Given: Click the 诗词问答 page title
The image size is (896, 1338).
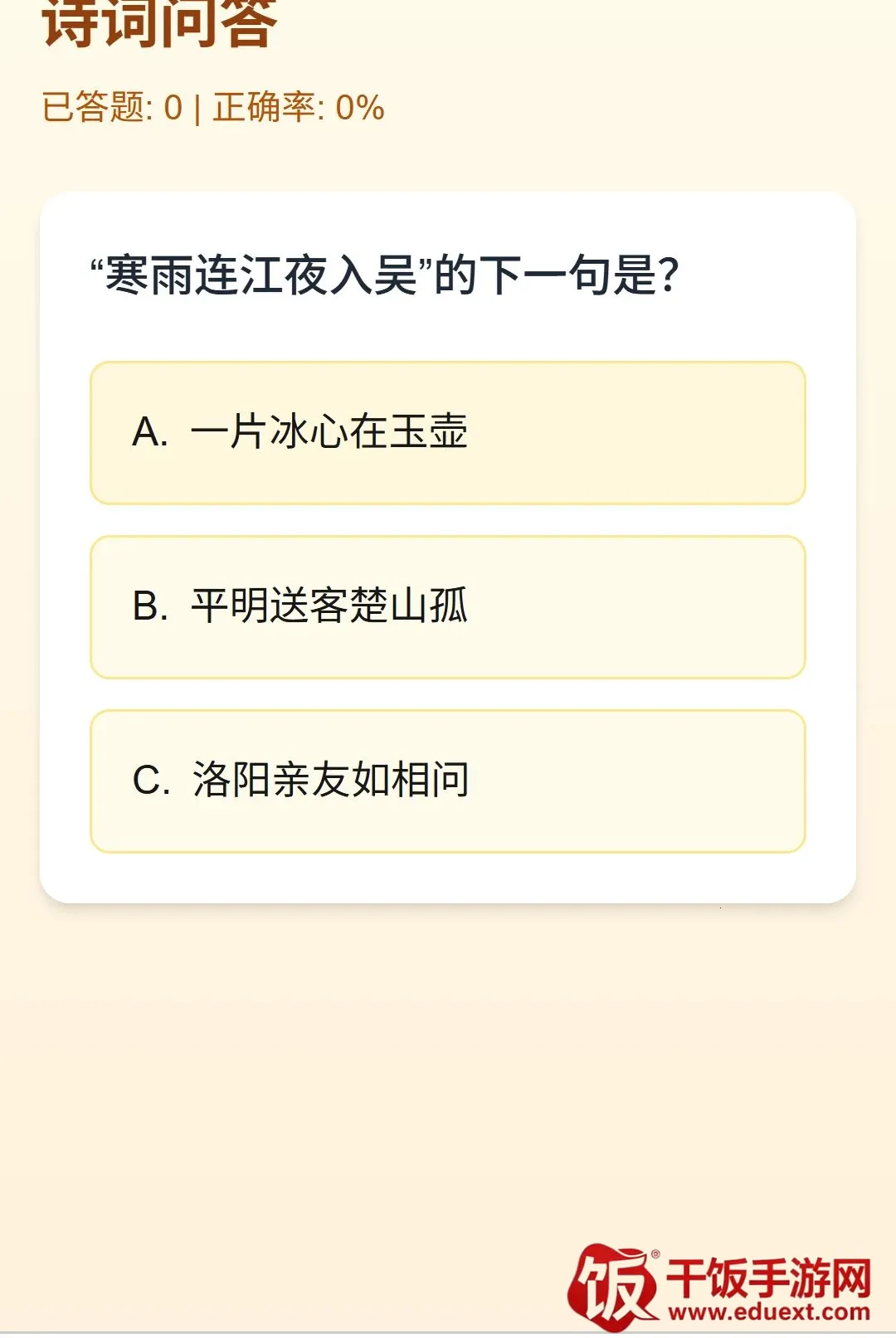Looking at the screenshot, I should [159, 23].
